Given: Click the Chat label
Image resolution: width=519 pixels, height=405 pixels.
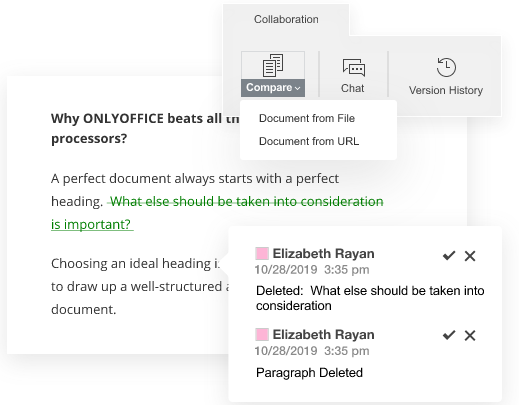Looking at the screenshot, I should pos(352,88).
